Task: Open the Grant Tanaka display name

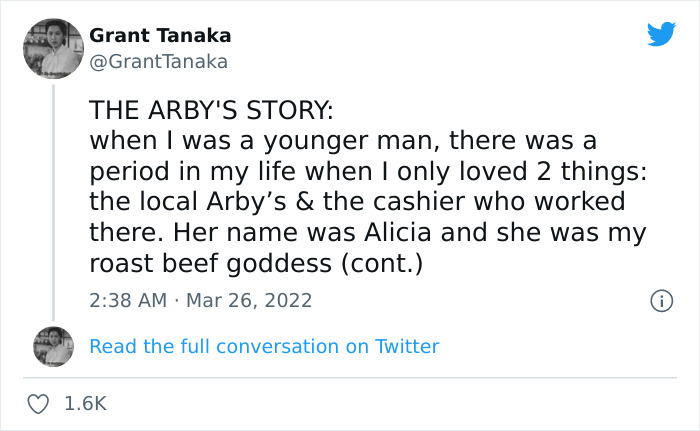Action: click(x=160, y=36)
